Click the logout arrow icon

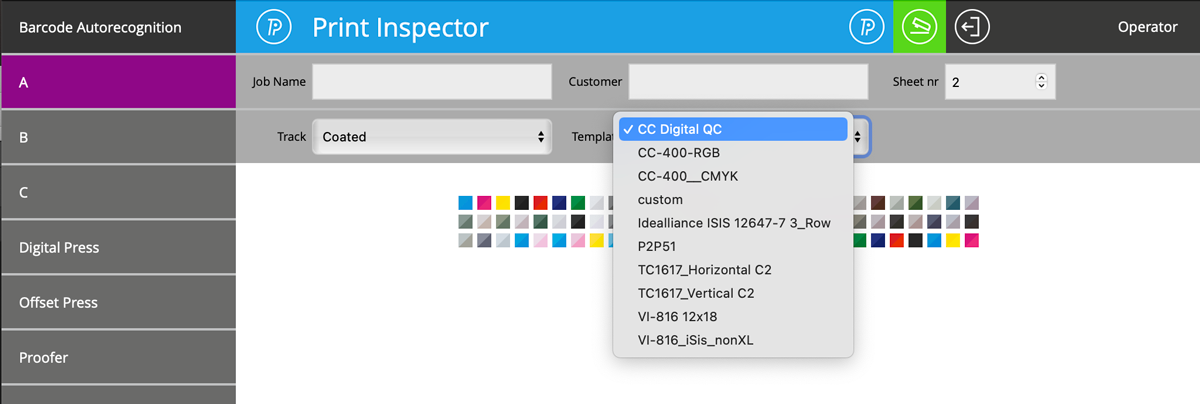point(972,27)
